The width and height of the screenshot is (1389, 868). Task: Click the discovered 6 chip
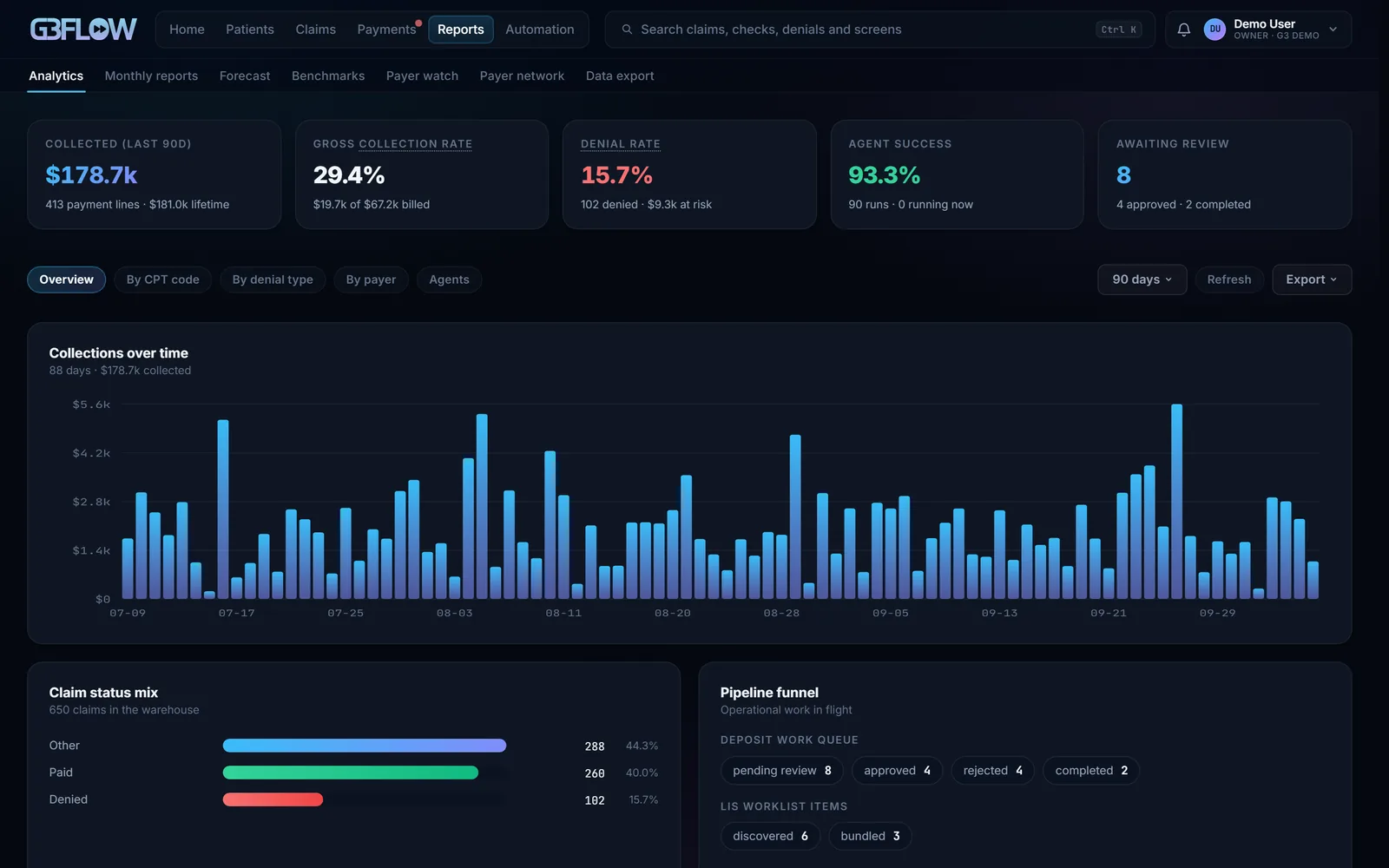click(x=771, y=836)
